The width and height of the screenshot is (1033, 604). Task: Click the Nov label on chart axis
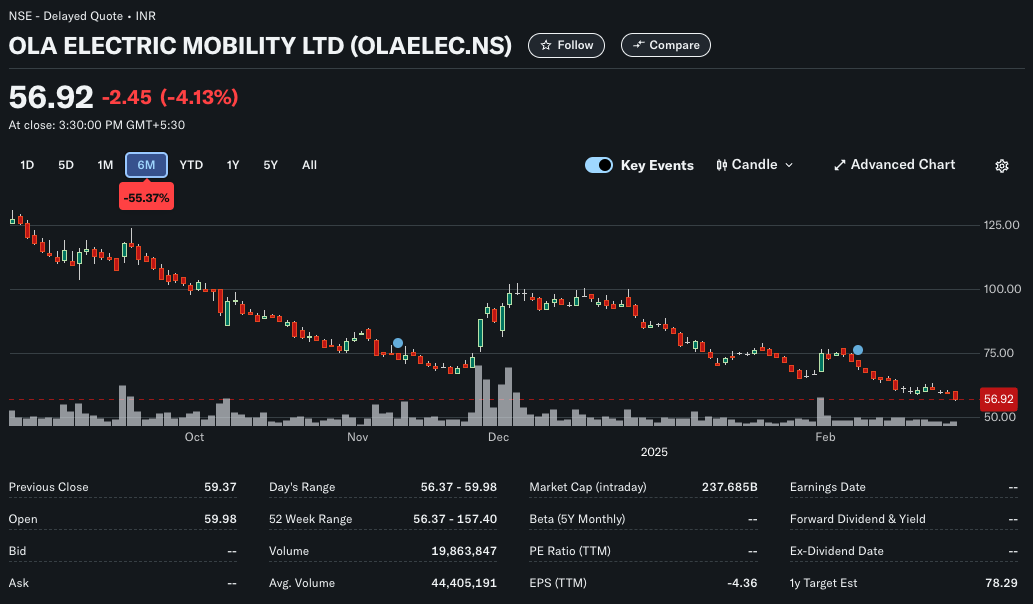(x=358, y=437)
